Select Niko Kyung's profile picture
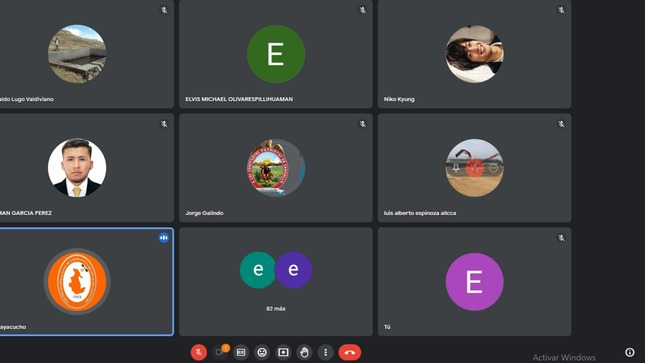The image size is (645, 363). coord(474,54)
